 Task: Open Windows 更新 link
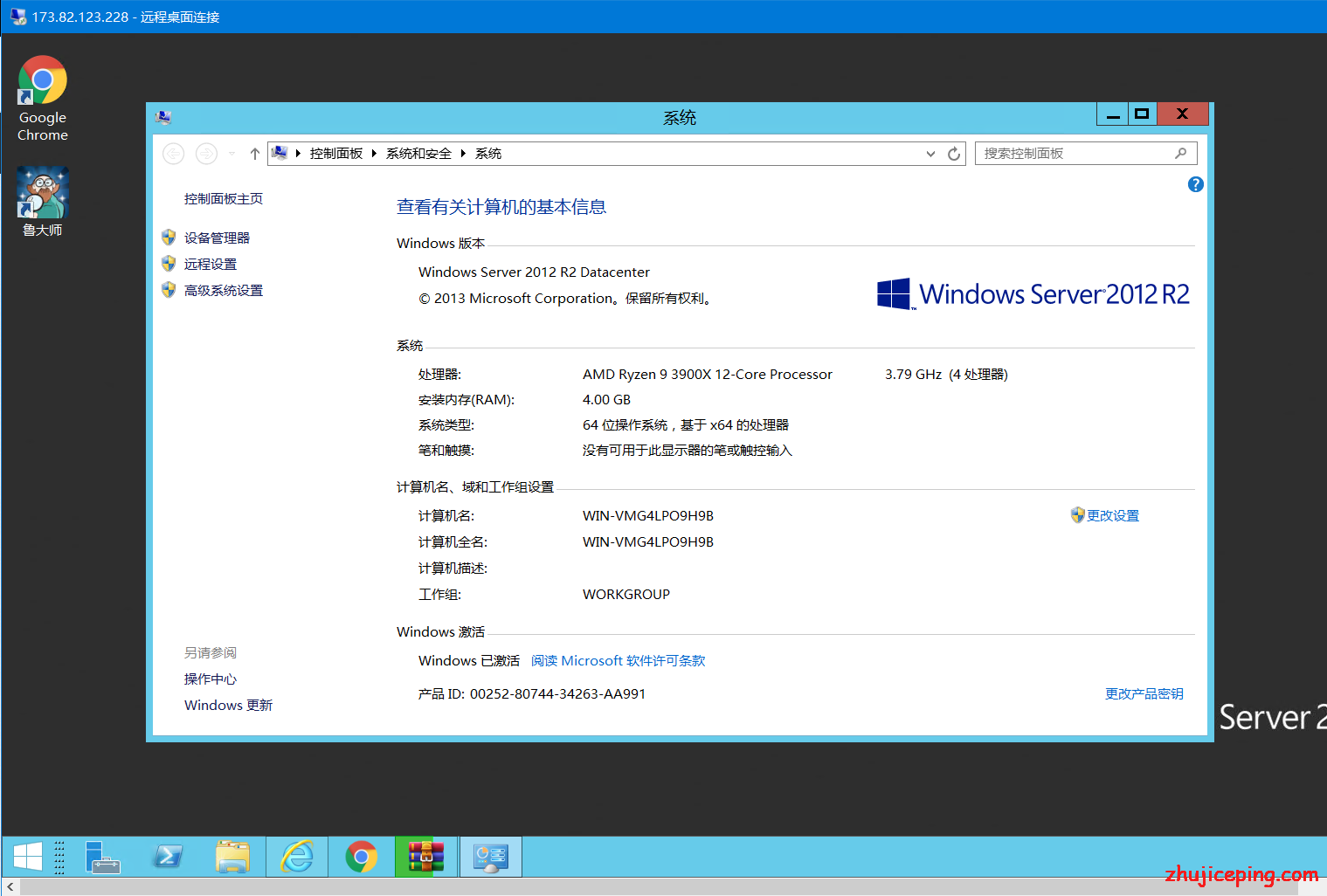(228, 705)
